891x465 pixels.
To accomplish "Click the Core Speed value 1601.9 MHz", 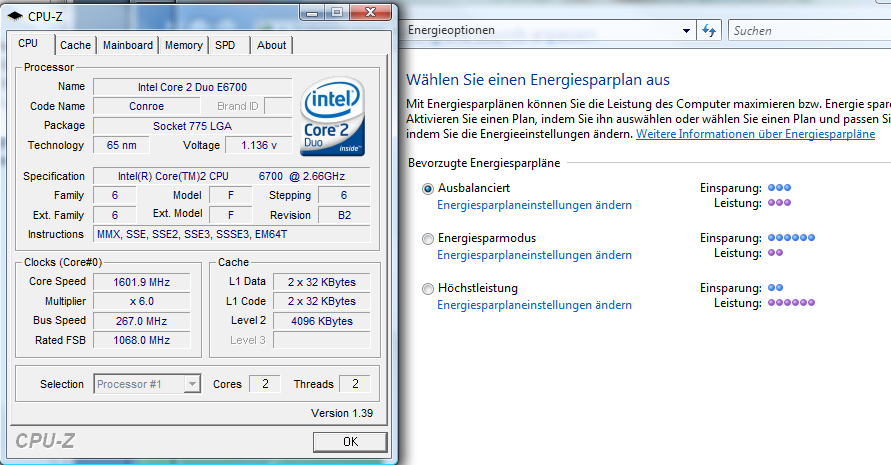I will click(141, 282).
